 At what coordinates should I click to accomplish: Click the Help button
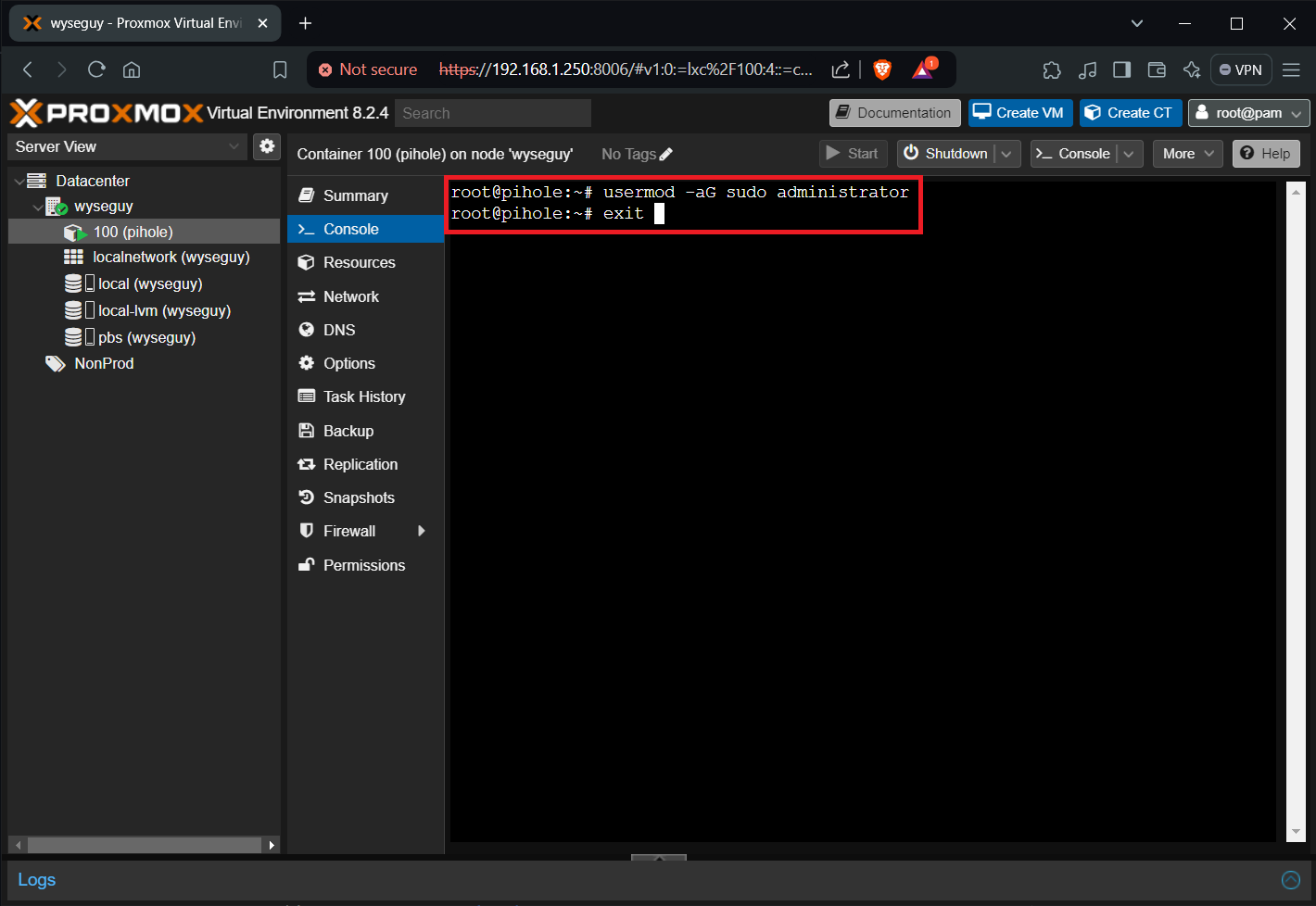1266,154
